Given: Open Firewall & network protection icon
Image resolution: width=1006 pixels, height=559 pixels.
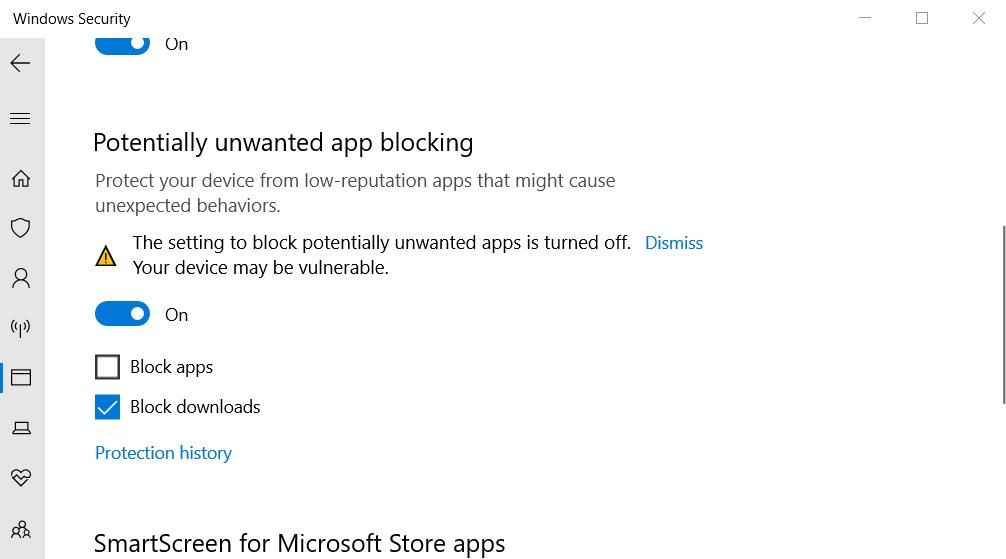Looking at the screenshot, I should (20, 327).
